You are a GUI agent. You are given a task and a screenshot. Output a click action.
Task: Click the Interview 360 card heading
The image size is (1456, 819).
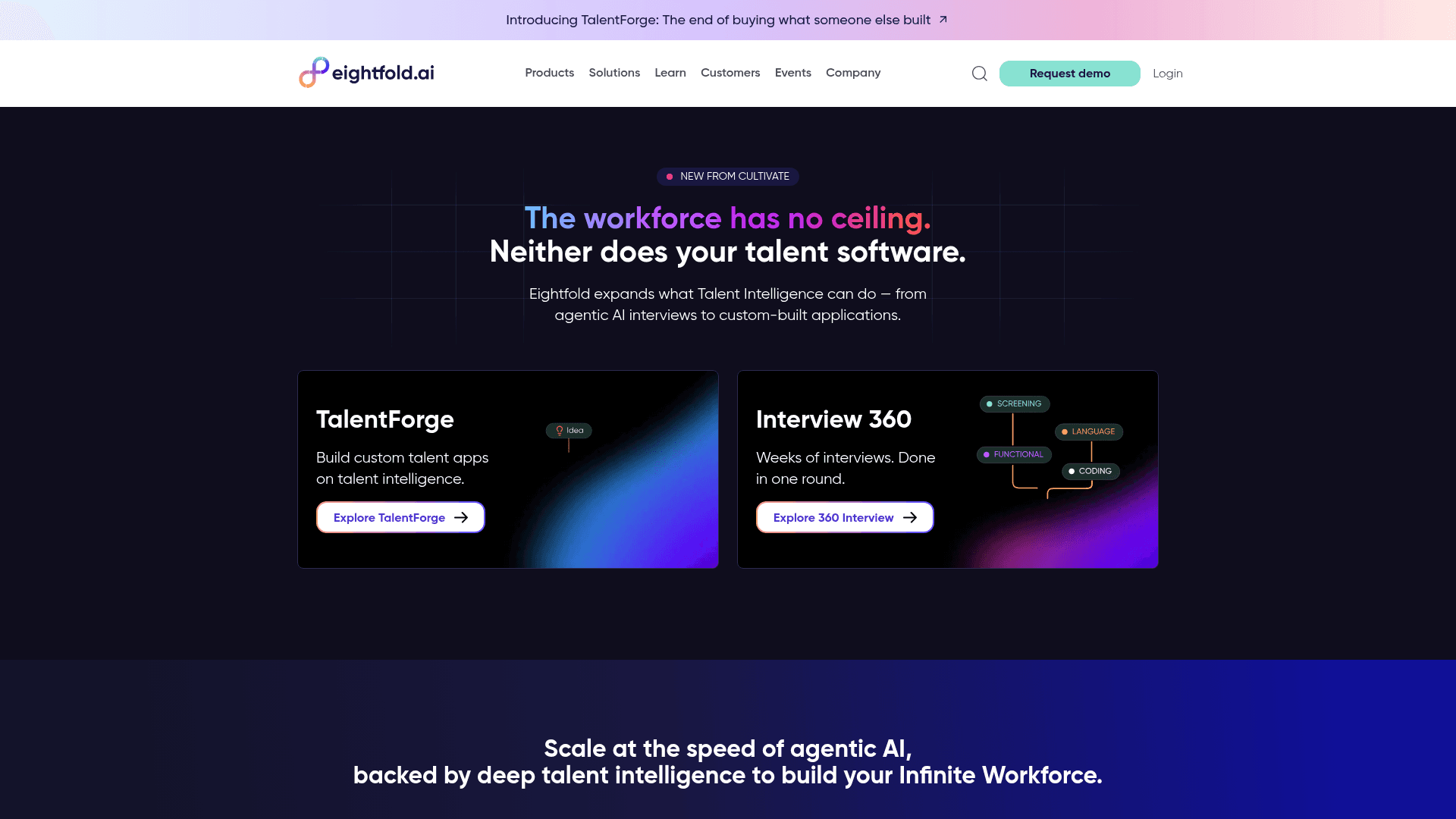click(833, 419)
